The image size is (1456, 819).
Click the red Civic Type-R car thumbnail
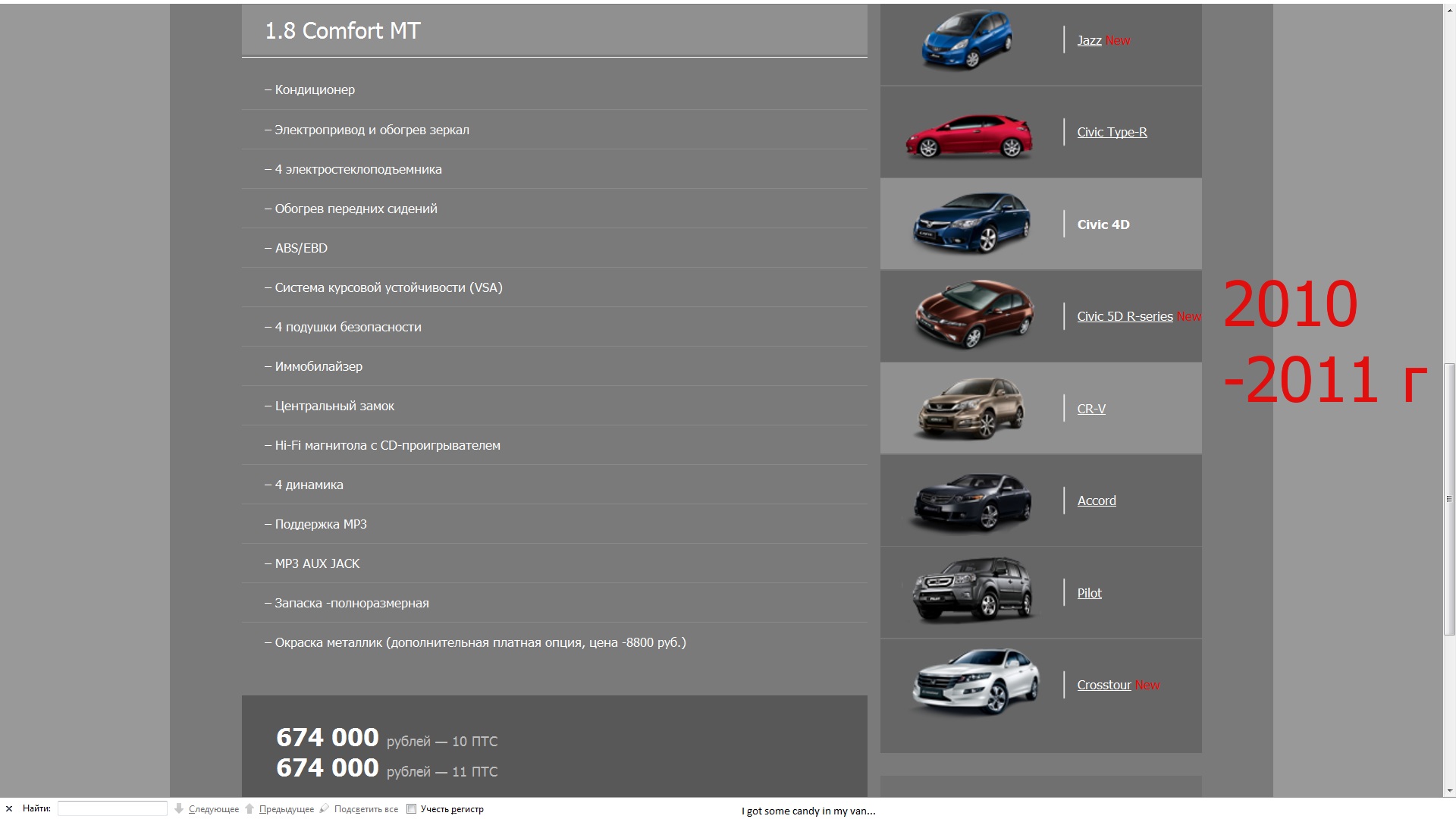(969, 135)
